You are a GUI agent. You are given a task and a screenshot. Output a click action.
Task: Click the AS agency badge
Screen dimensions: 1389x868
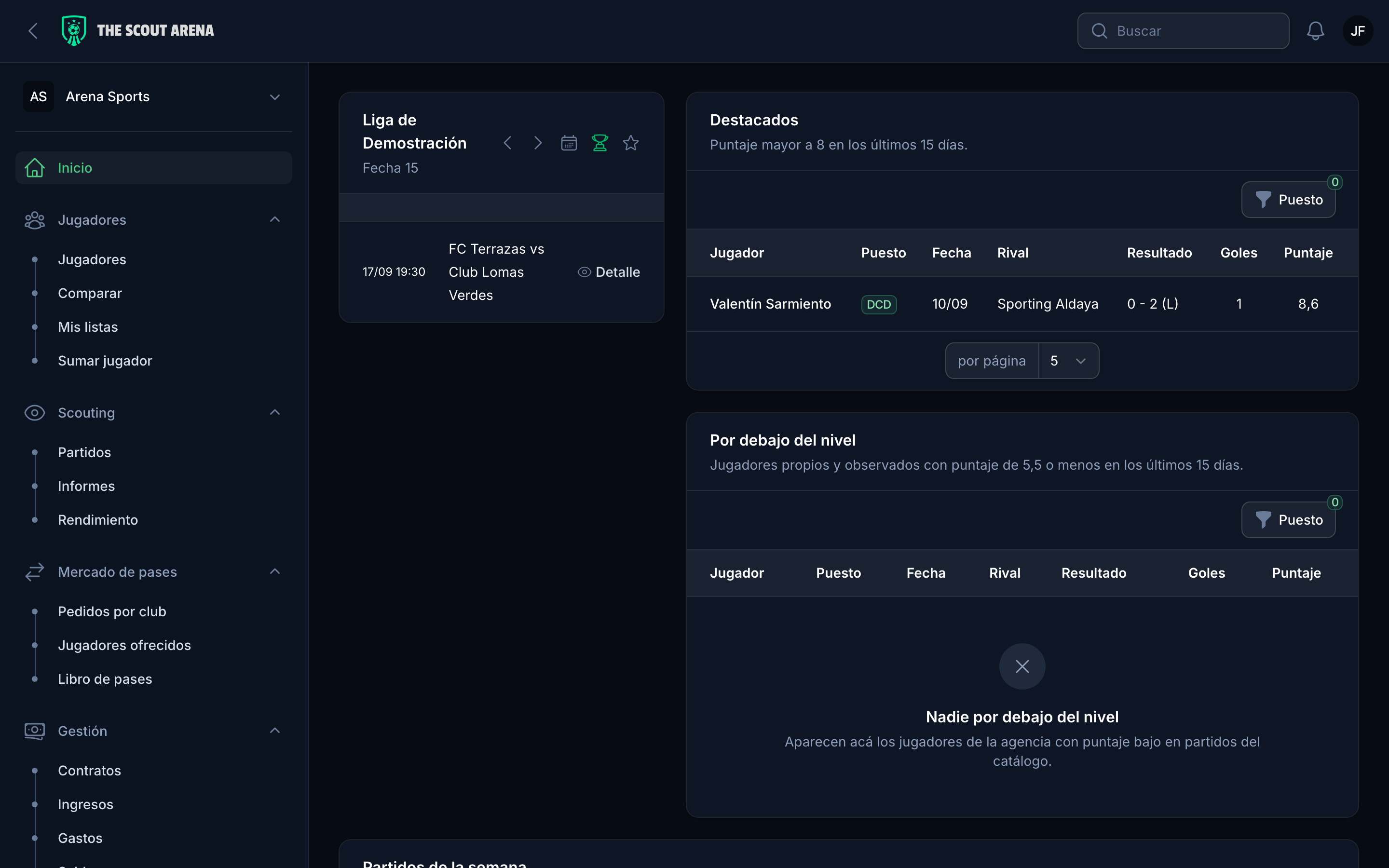coord(39,96)
